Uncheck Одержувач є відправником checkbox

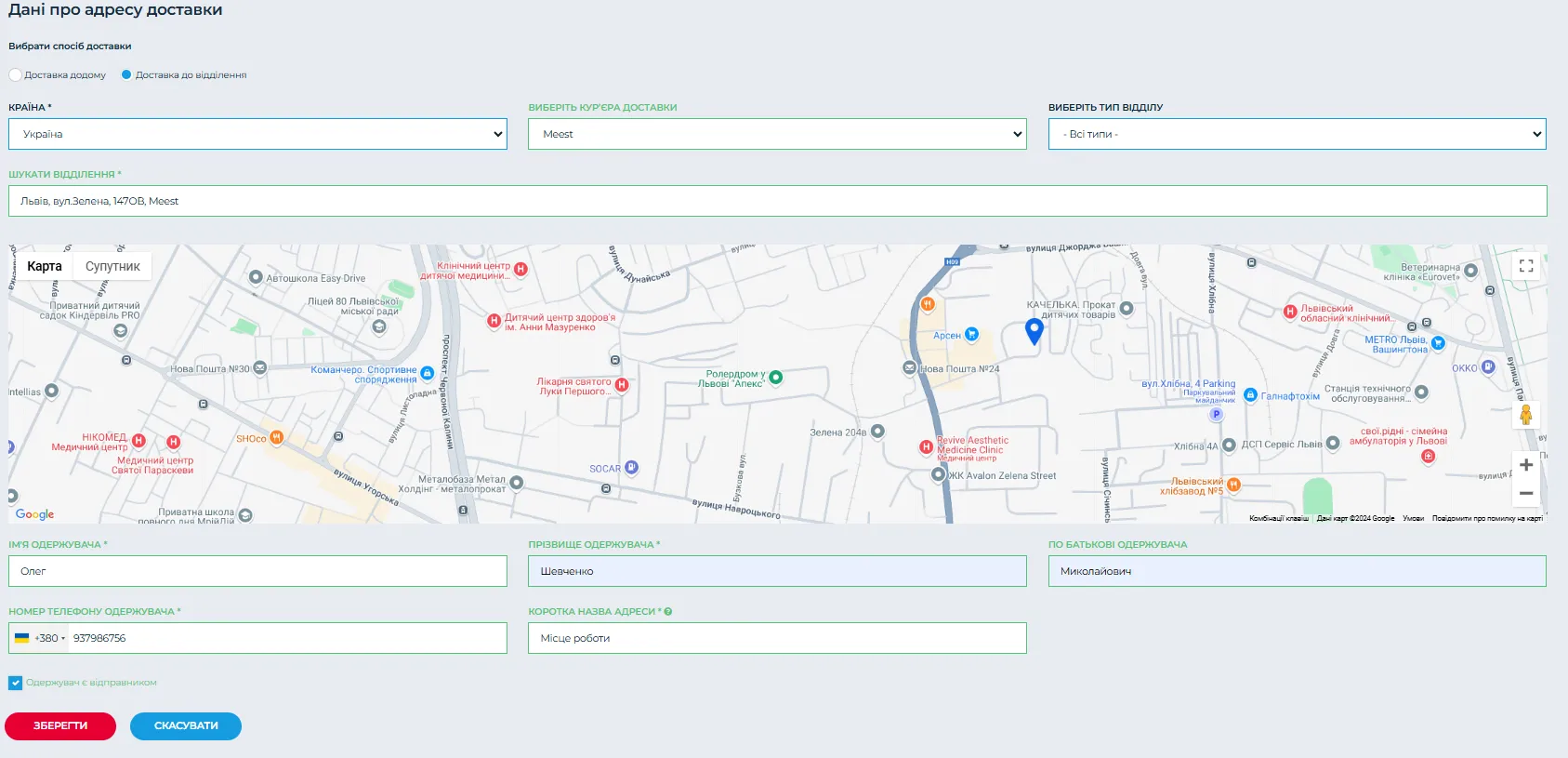point(16,684)
